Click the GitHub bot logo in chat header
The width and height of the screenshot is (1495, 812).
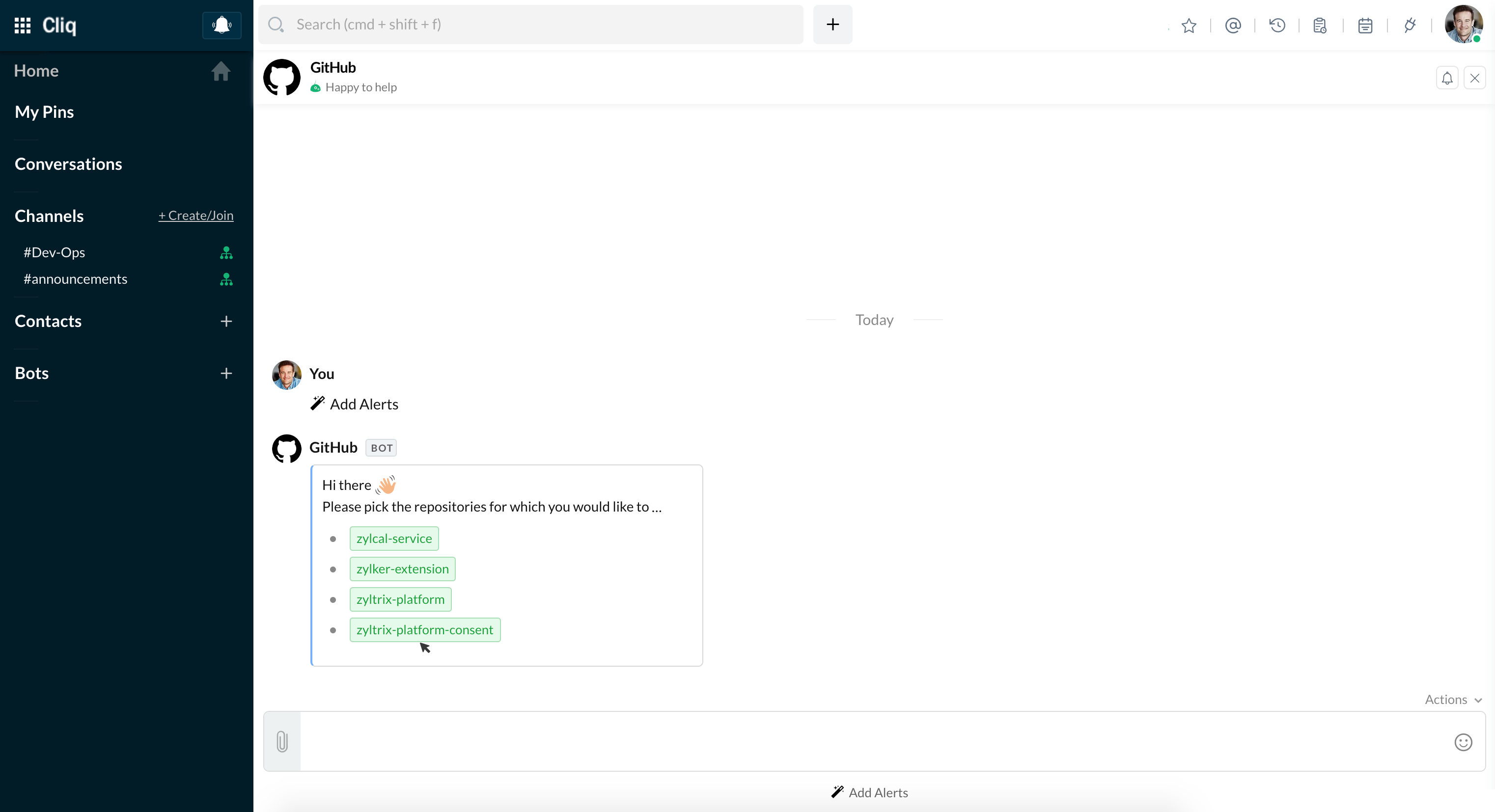(282, 77)
